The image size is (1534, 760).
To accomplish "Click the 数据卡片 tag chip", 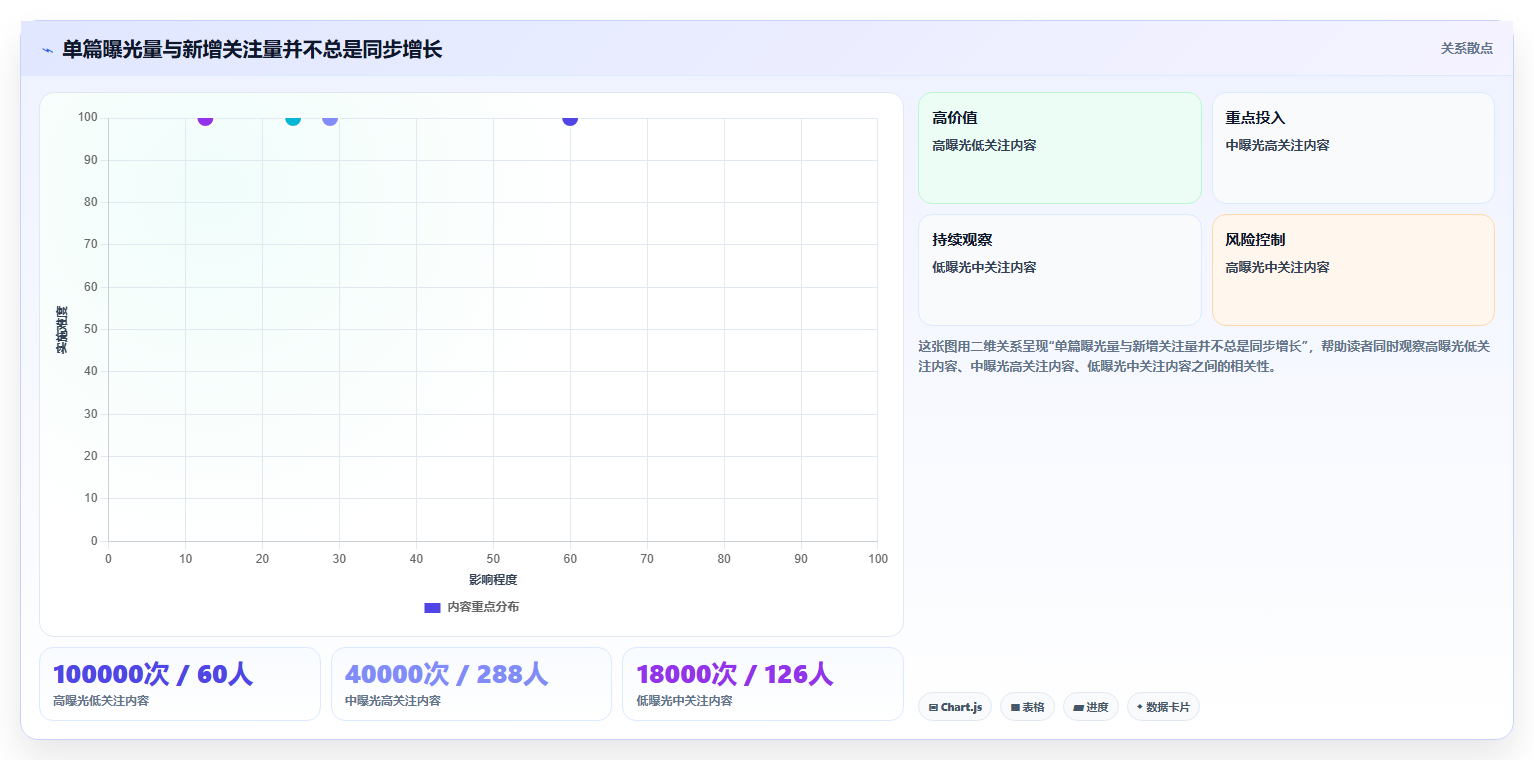I will [1163, 707].
